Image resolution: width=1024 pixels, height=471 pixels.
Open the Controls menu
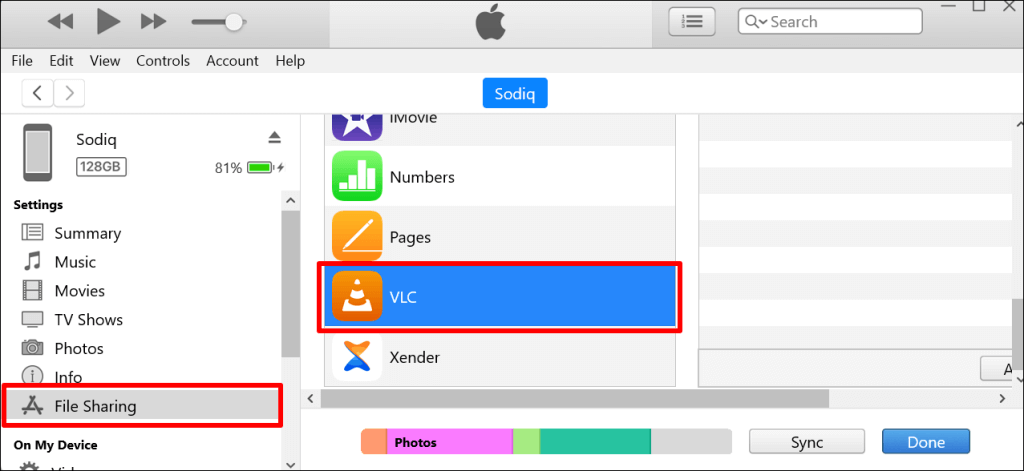163,61
